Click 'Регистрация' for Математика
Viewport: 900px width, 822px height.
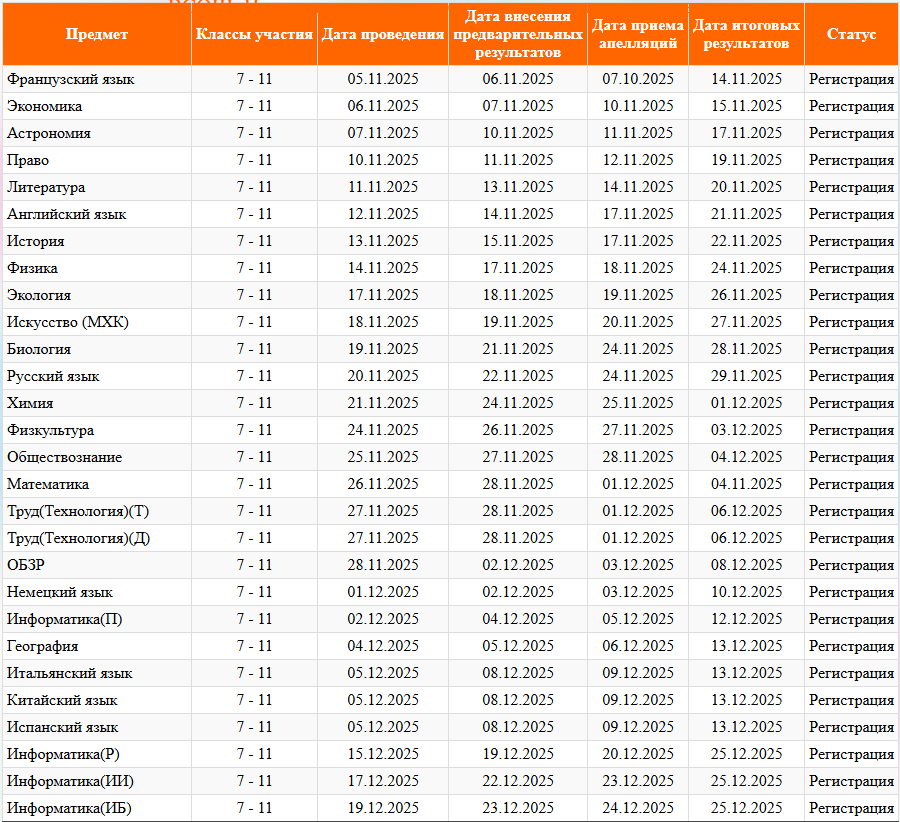pos(851,484)
